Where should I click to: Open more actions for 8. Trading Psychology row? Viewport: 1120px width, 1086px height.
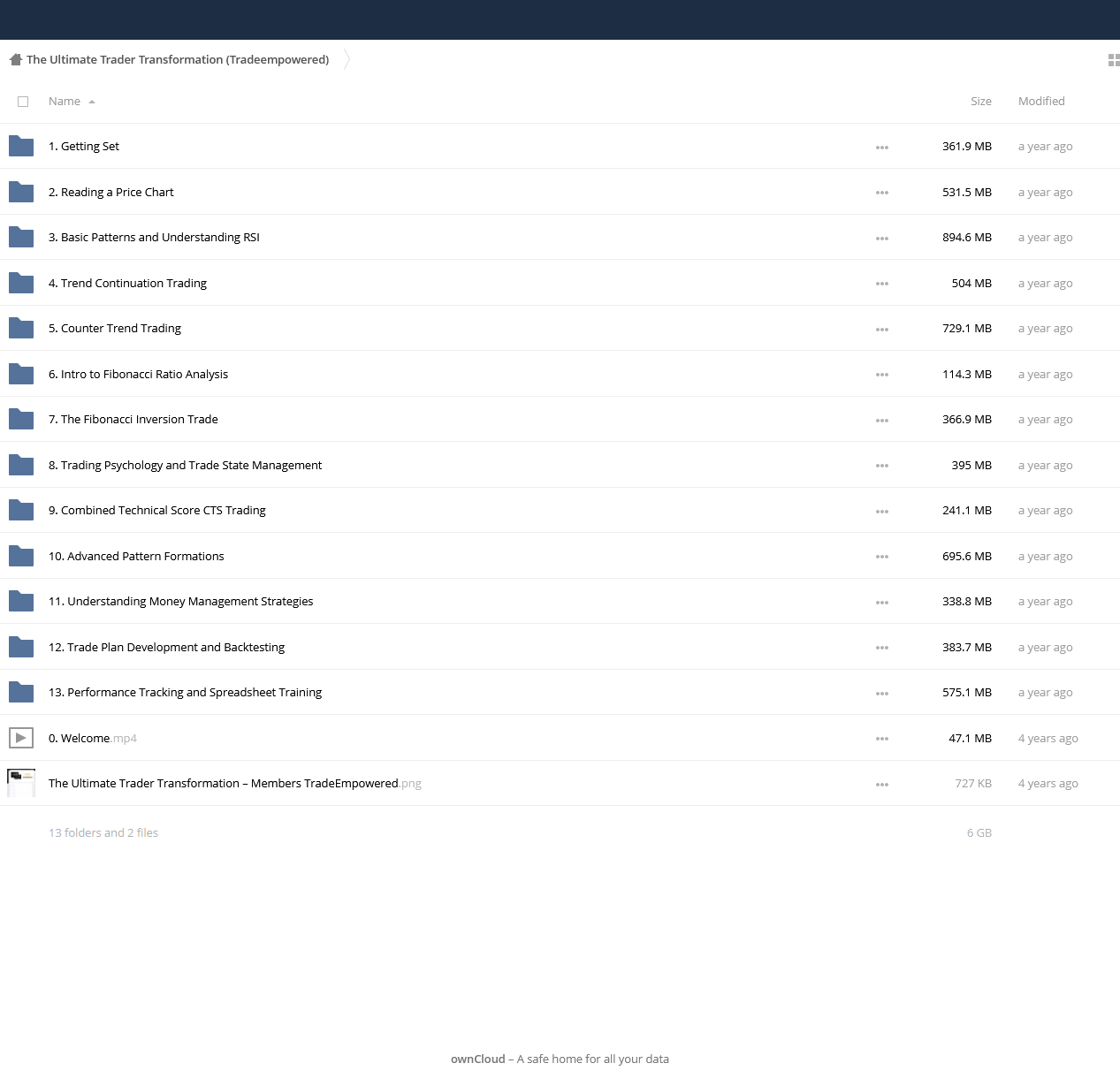coord(882,466)
